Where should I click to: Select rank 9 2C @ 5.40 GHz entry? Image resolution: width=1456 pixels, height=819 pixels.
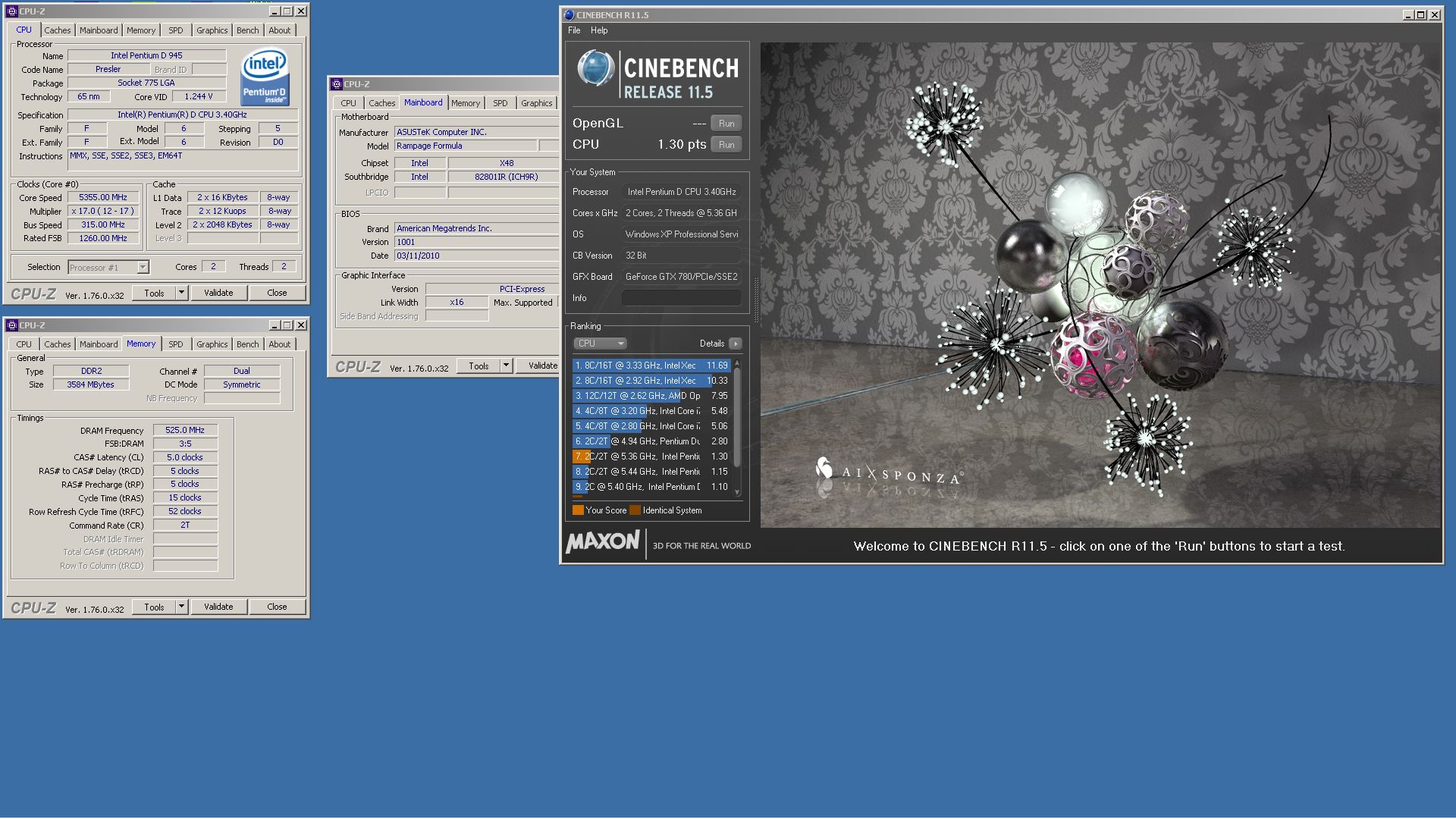pos(651,487)
